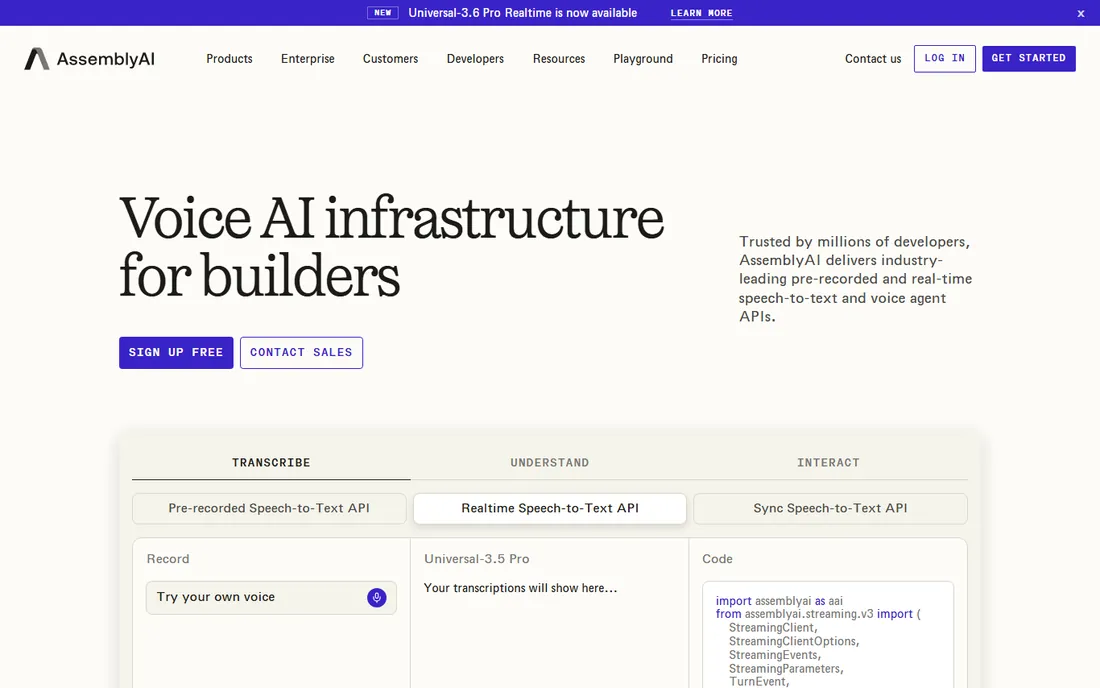Close the announcement banner

[x=1081, y=13]
